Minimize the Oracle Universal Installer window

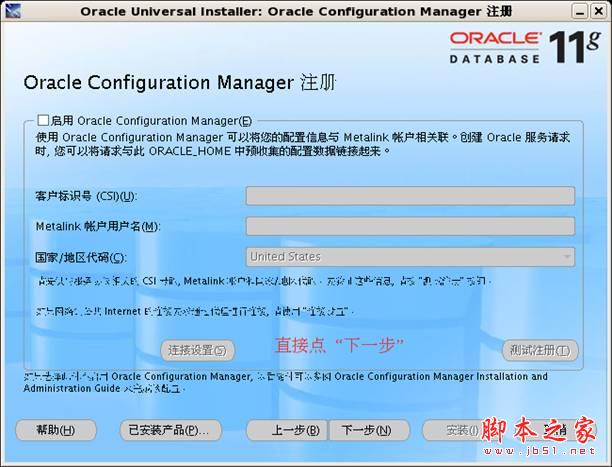pos(580,11)
